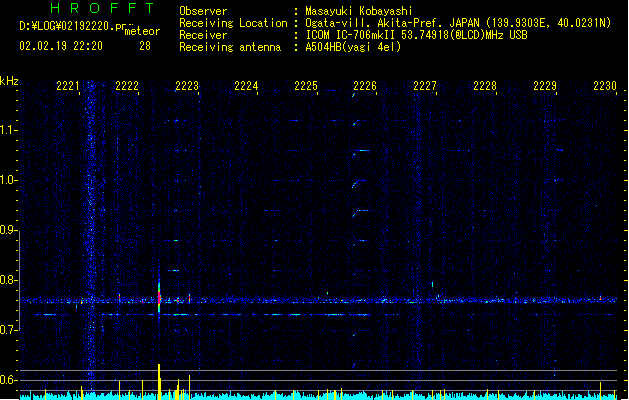Click the observer name Masayuki Kobayashi

tap(359, 11)
